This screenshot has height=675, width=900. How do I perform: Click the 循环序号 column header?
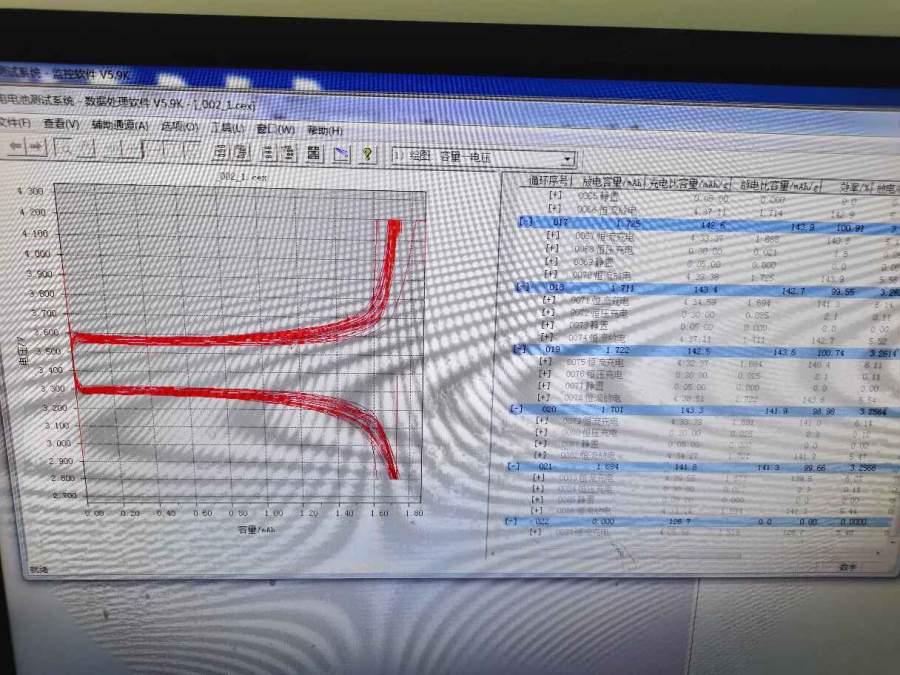548,181
